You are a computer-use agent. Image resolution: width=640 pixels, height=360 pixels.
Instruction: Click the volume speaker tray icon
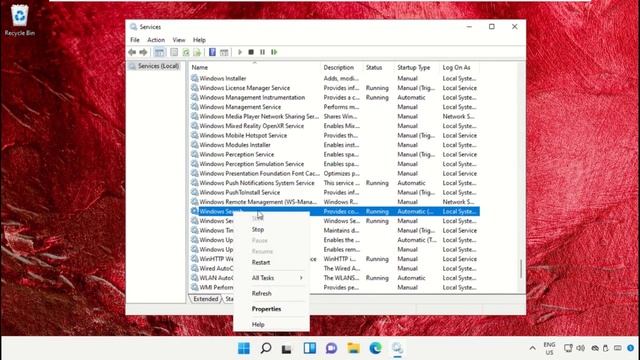tap(580, 348)
